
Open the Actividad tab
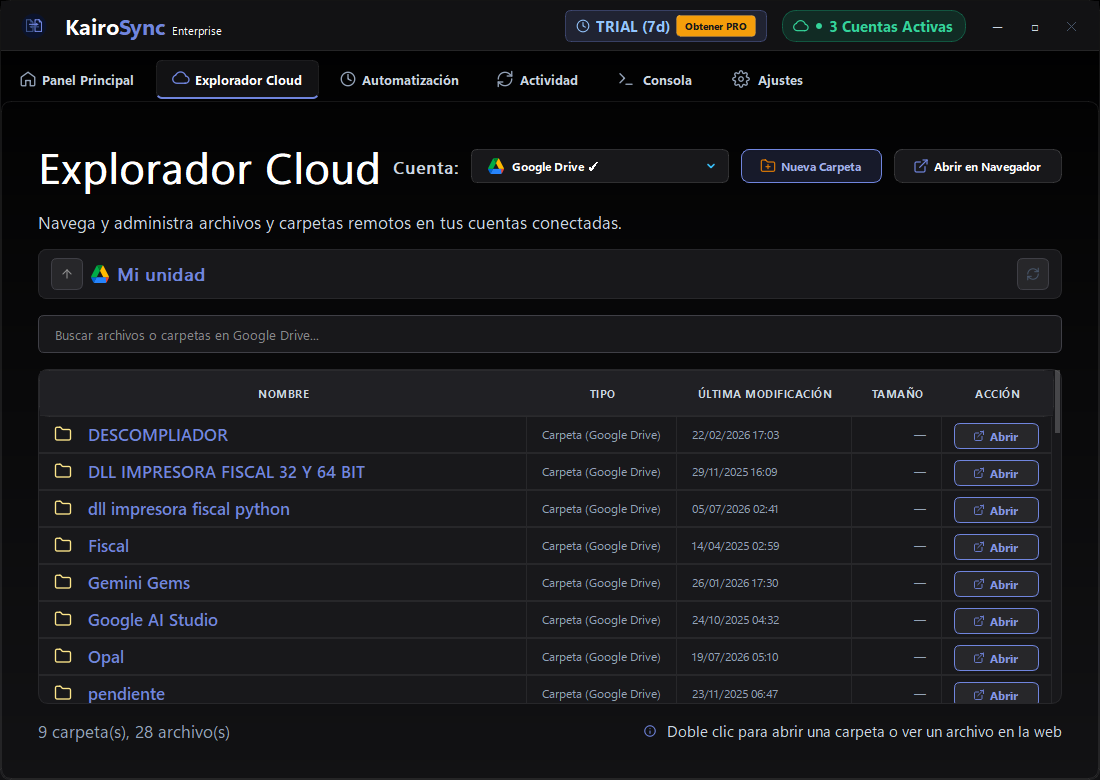point(537,80)
